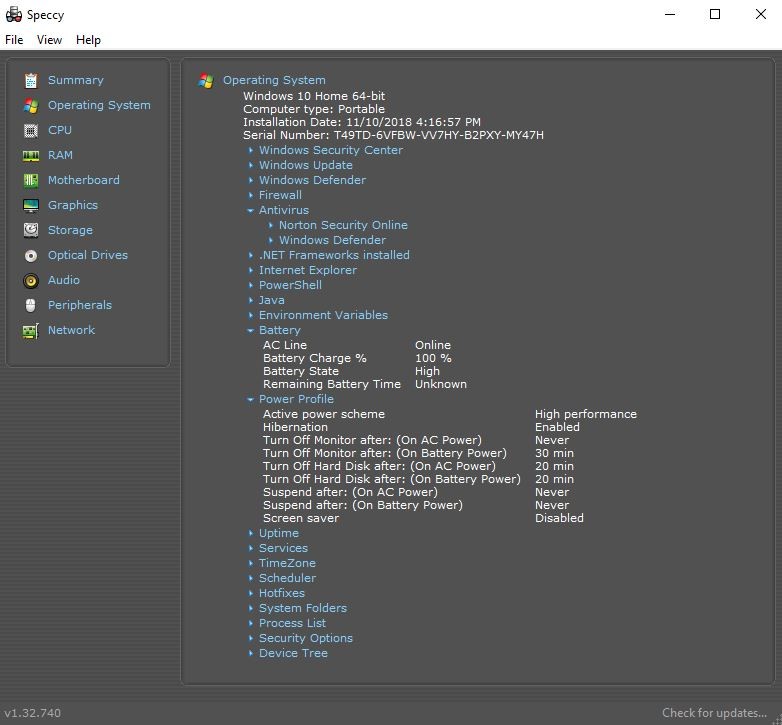Image resolution: width=782 pixels, height=725 pixels.
Task: Click Windows 10 Home 64-bit text
Action: pos(314,96)
